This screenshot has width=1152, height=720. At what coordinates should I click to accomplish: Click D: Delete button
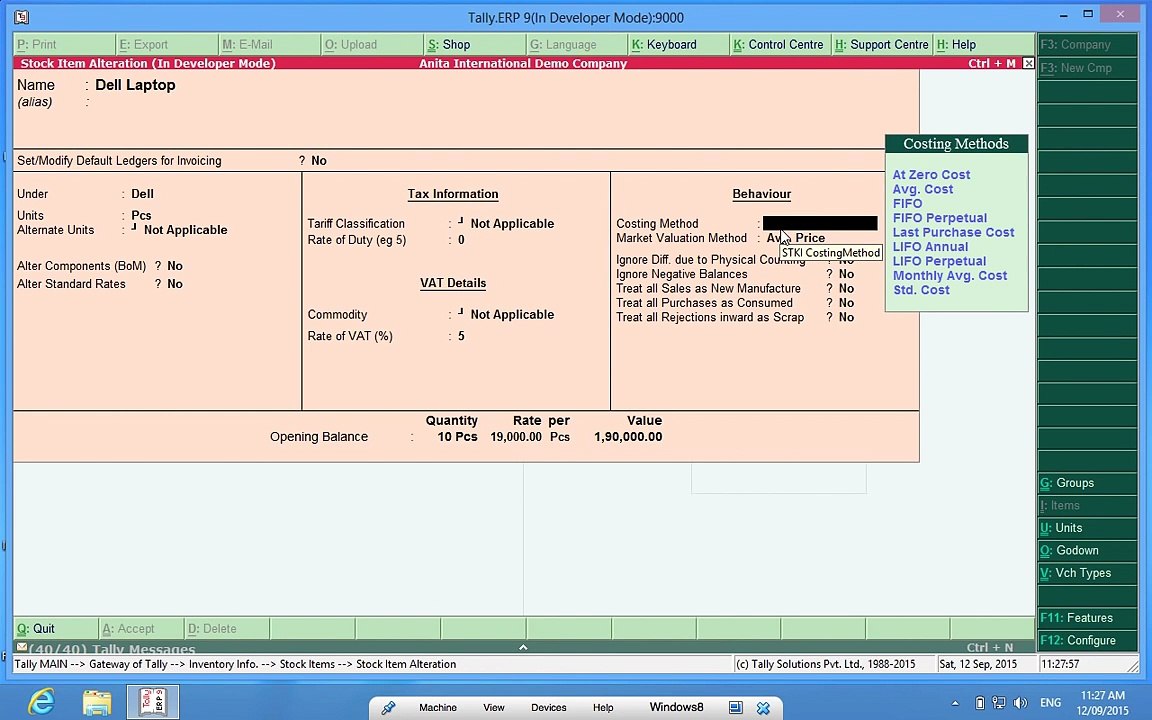pos(226,629)
